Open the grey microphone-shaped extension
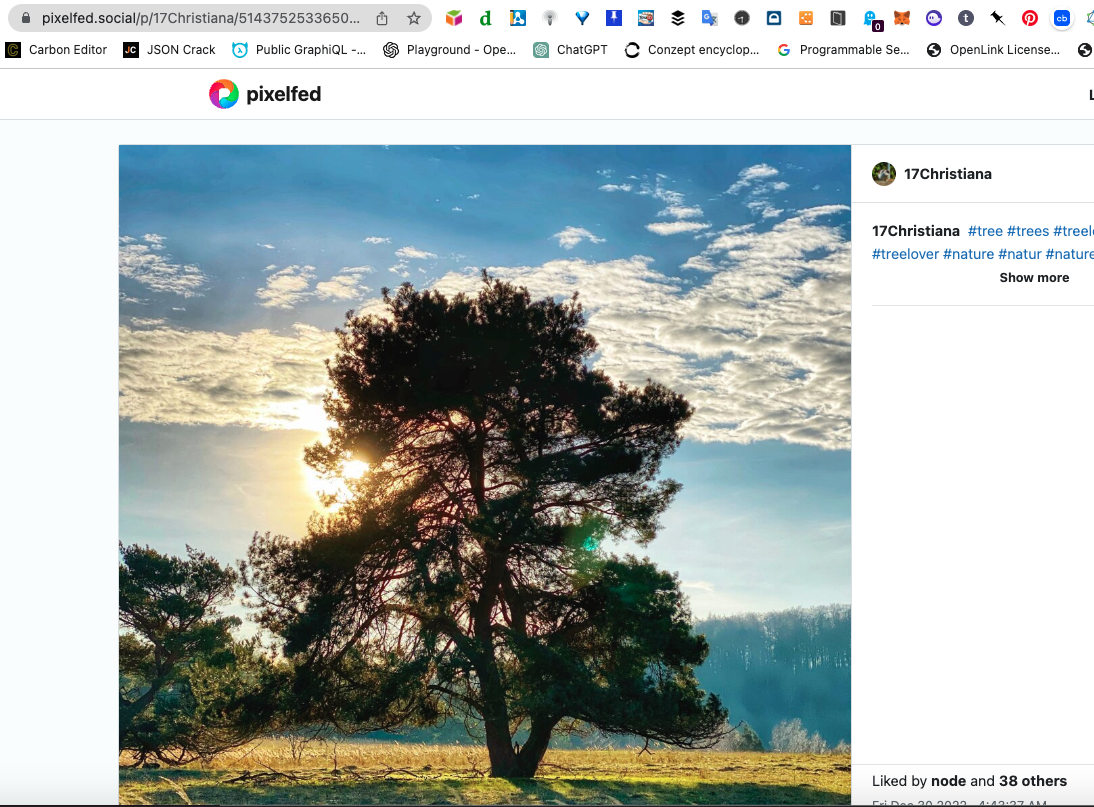 [x=550, y=18]
